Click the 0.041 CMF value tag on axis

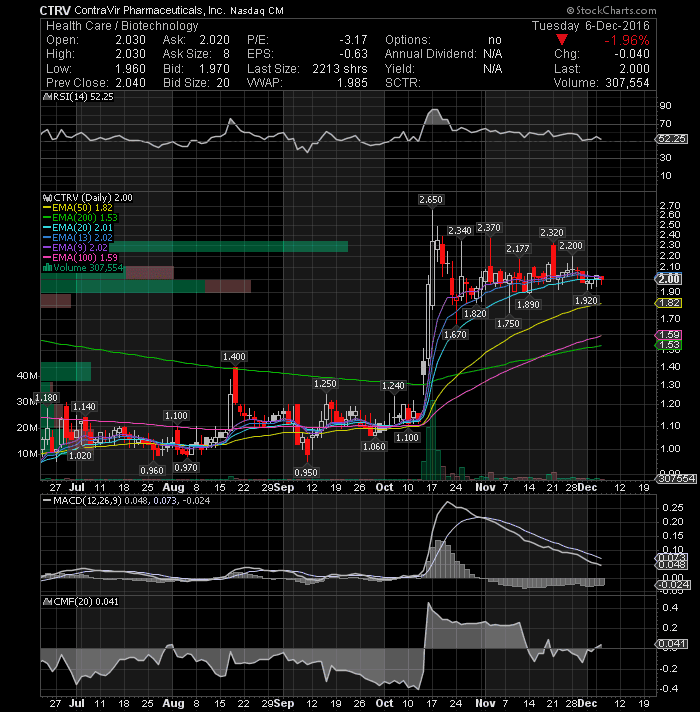pos(672,644)
